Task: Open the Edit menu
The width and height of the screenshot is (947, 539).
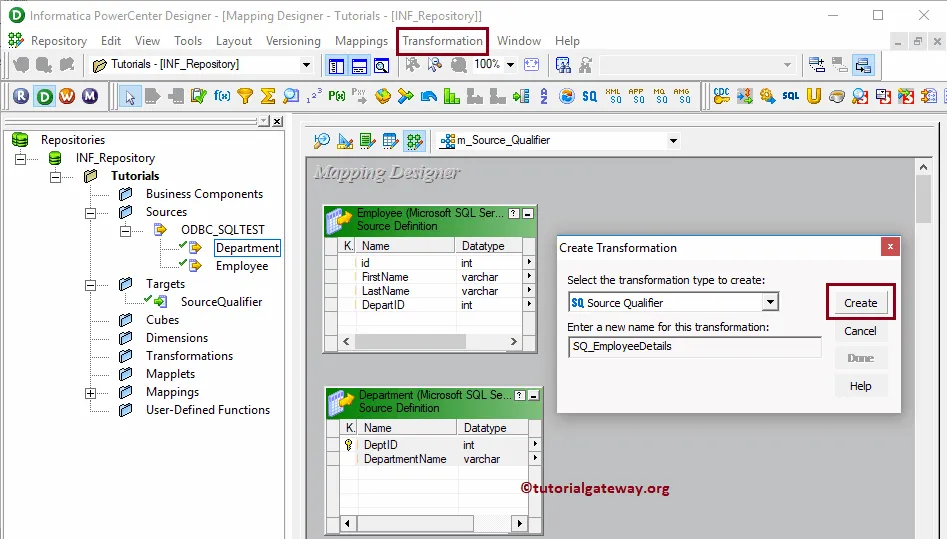Action: point(111,40)
